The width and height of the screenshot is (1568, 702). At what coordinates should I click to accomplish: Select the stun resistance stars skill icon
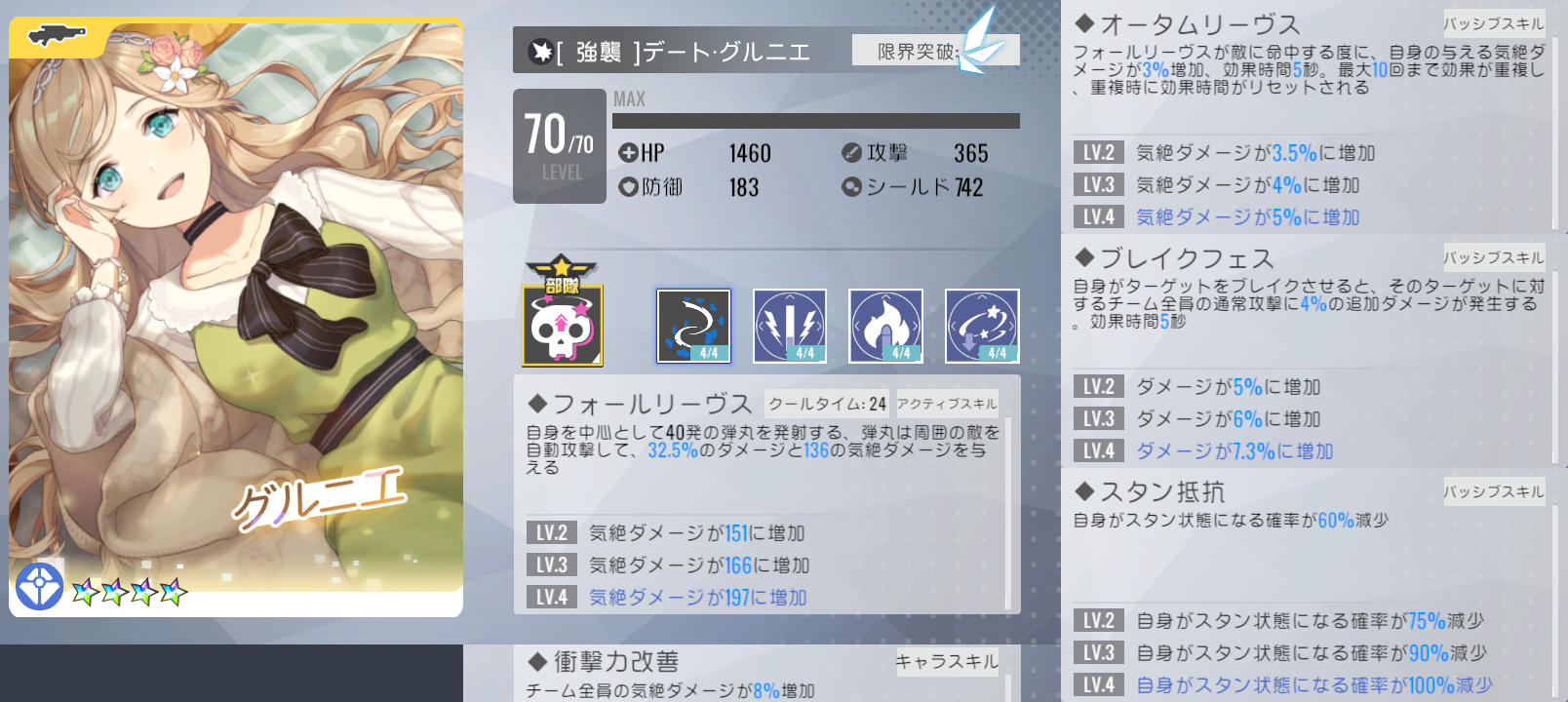click(982, 326)
